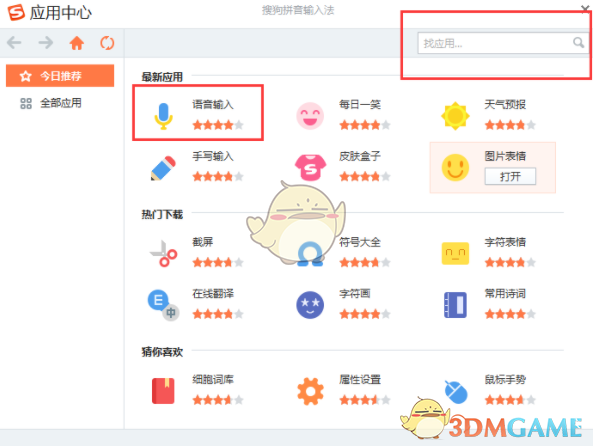Viewport: 593px width, 446px height.
Task: Open the 语音输入 microphone app
Action: point(163,116)
